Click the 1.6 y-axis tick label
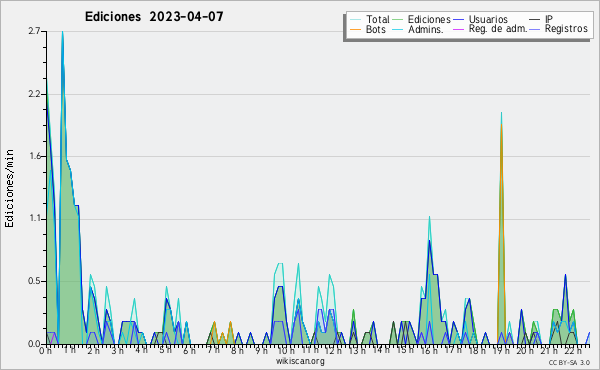 coord(34,156)
